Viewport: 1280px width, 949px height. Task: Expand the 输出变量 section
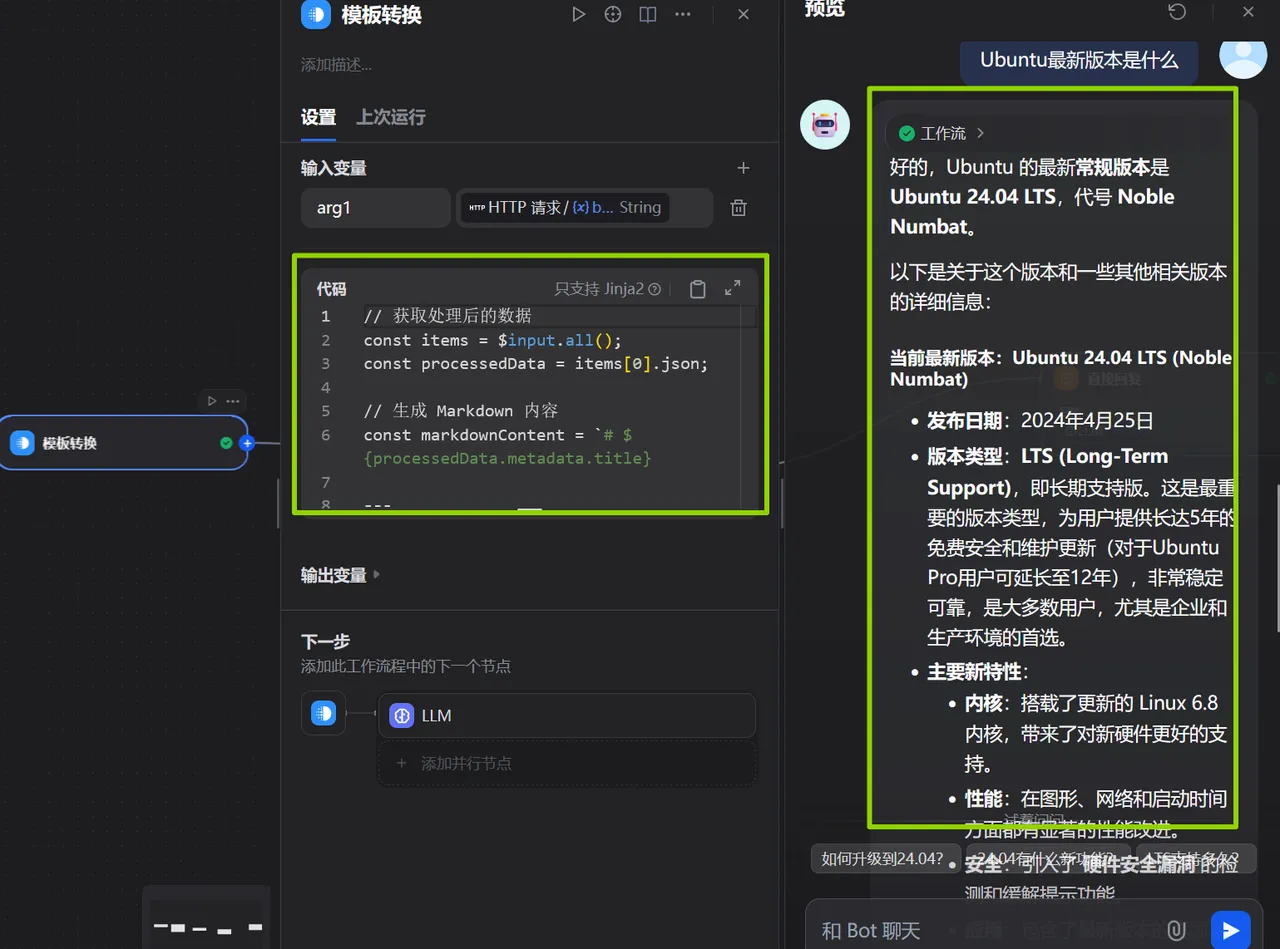[x=341, y=575]
